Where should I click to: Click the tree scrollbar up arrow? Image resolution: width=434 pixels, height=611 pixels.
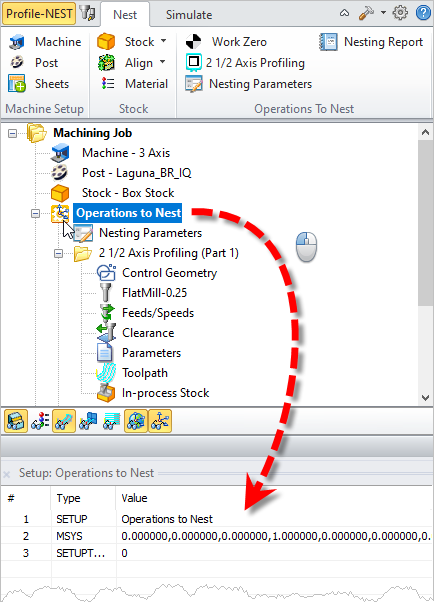coord(425,132)
